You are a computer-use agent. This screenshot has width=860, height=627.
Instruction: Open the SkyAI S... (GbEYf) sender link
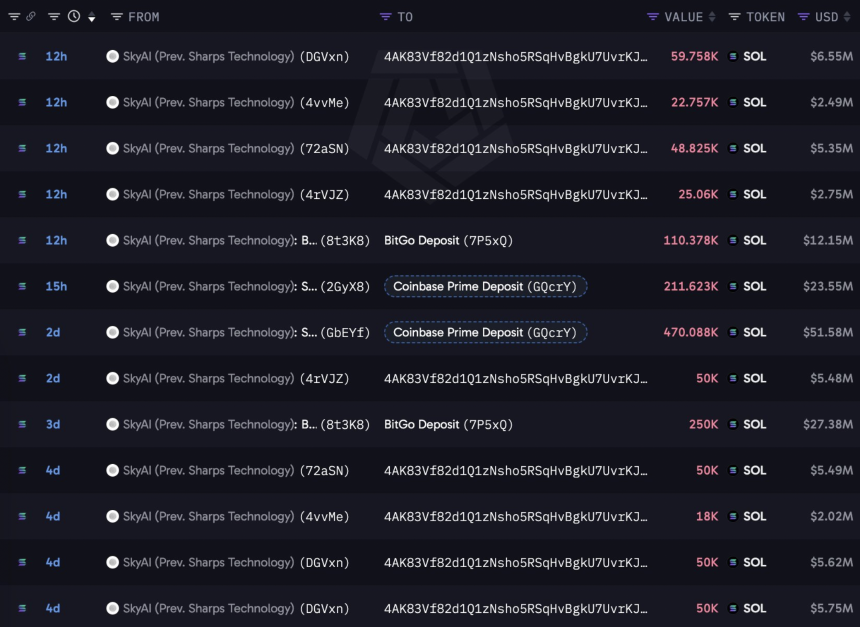click(246, 332)
